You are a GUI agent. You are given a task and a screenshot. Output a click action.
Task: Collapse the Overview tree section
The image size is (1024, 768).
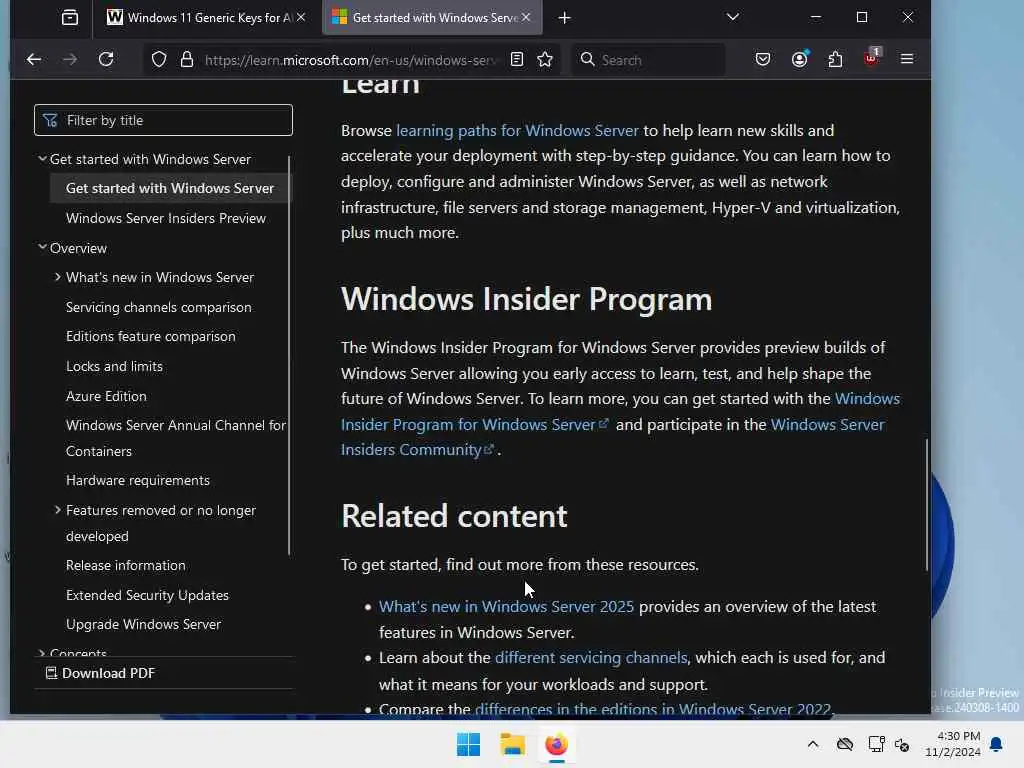[x=42, y=248]
